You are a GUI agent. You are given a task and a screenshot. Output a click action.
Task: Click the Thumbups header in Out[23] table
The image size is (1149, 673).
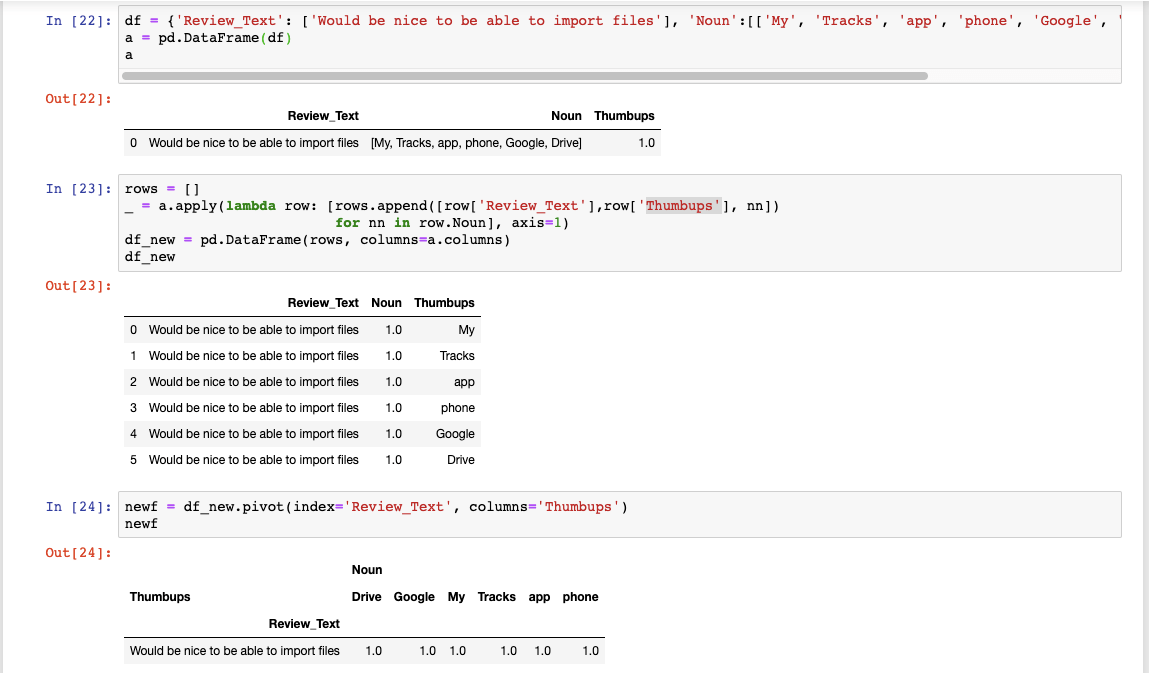point(444,303)
